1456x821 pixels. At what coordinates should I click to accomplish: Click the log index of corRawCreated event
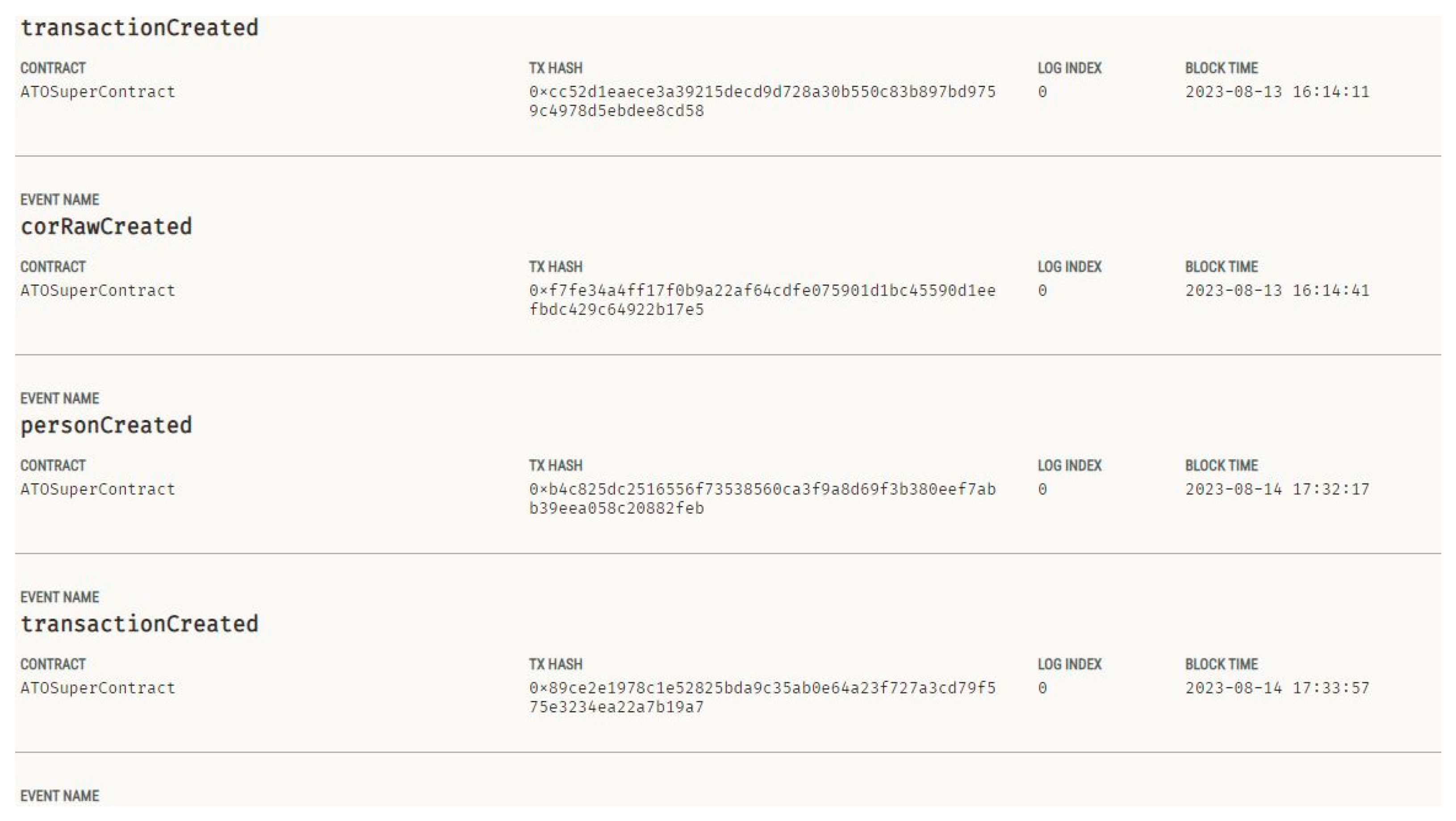pyautogui.click(x=1042, y=291)
